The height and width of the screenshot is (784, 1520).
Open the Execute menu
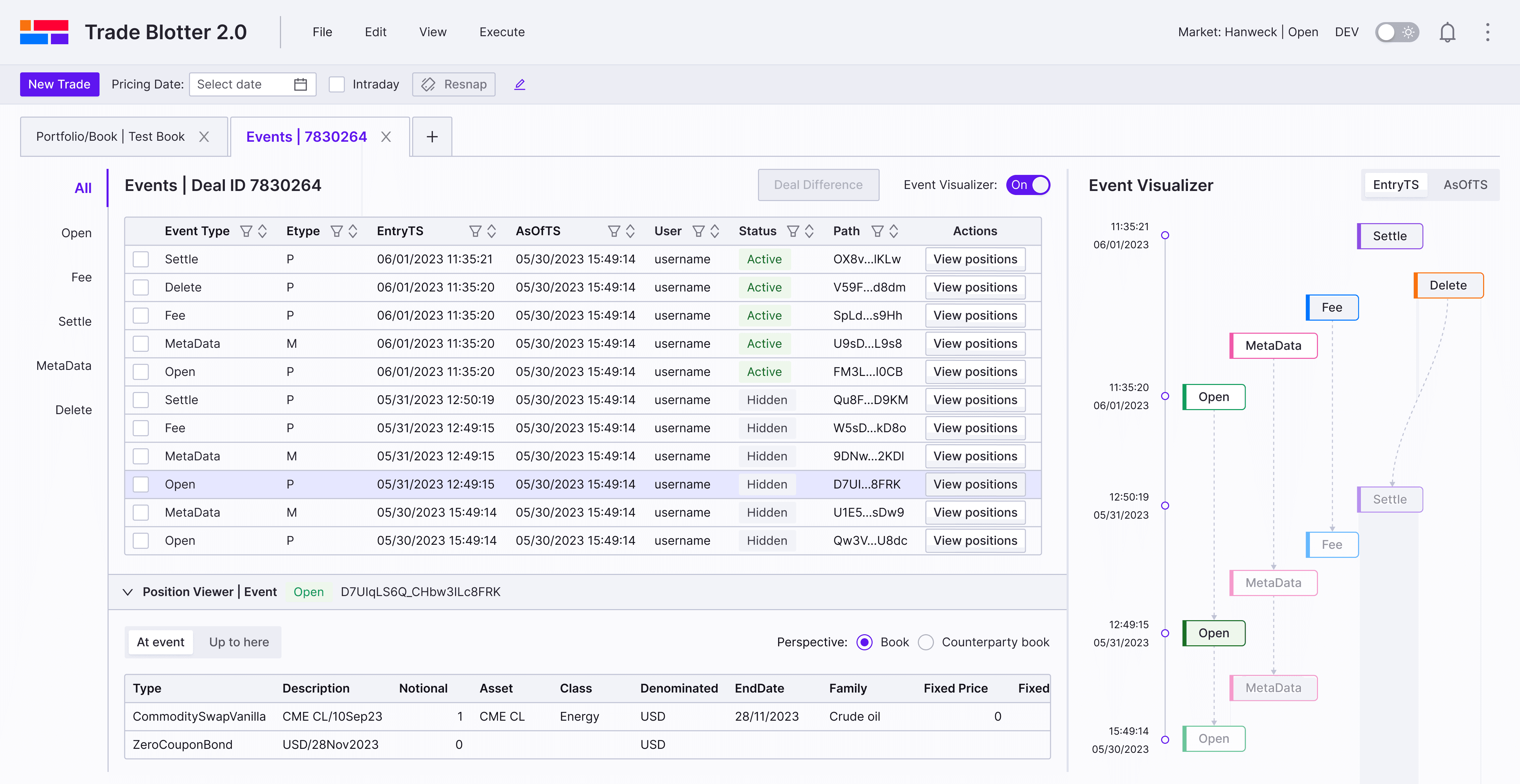[502, 32]
